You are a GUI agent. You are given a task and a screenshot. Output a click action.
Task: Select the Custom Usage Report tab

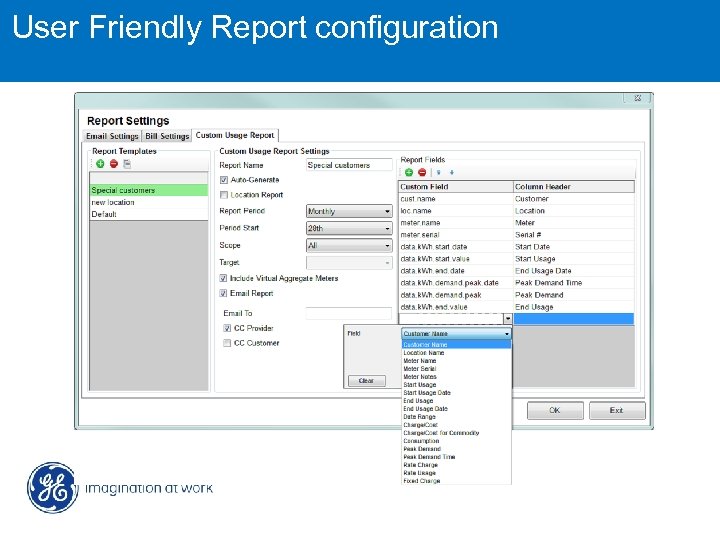[x=235, y=135]
